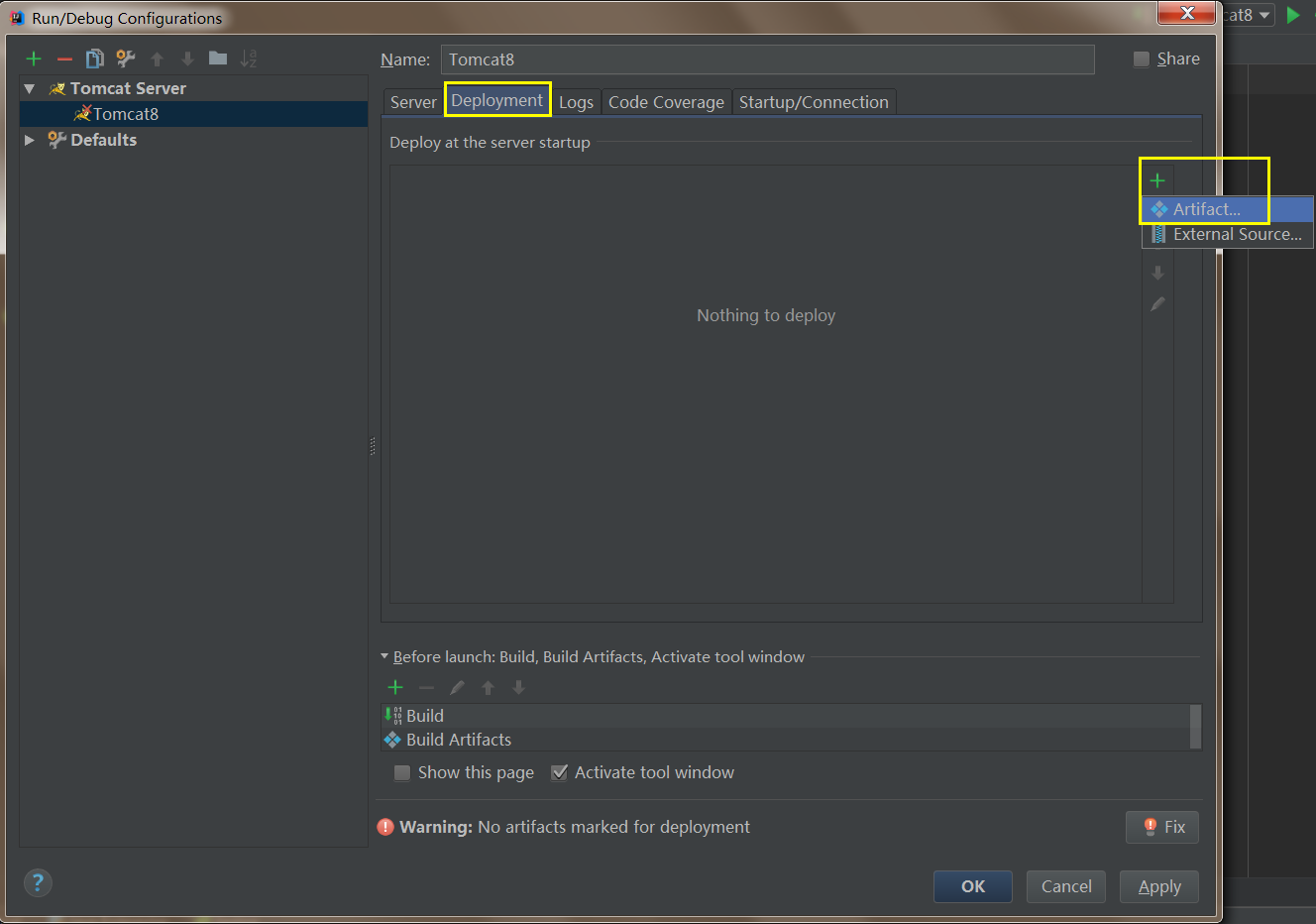Add a deployment artifact with the plus icon

(x=1156, y=180)
